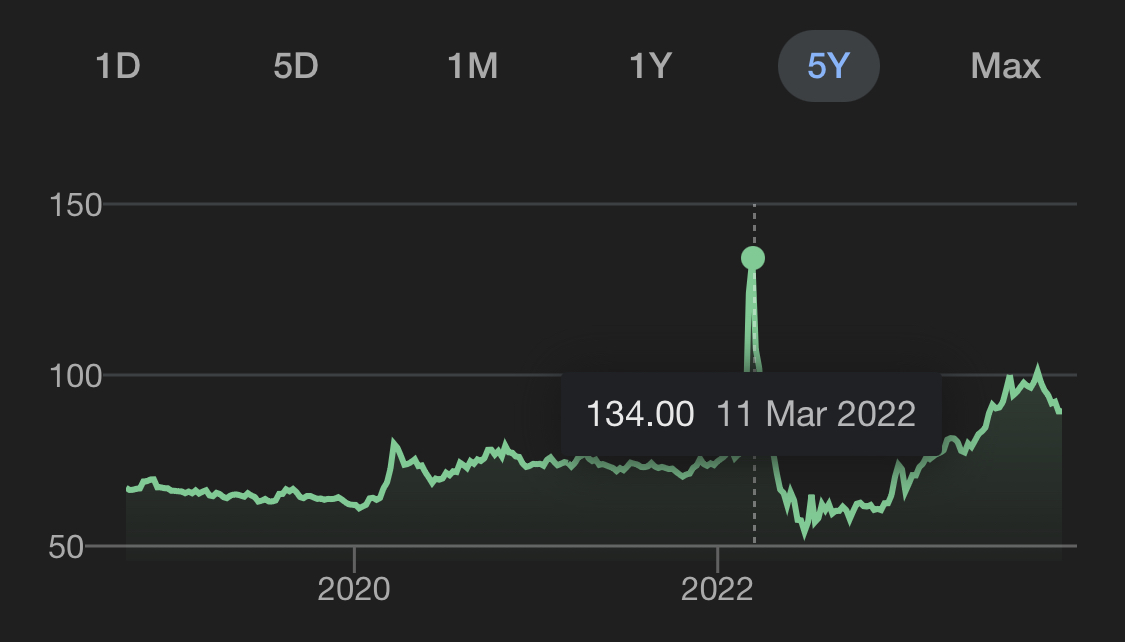Switch to the 1D time range

coord(118,66)
